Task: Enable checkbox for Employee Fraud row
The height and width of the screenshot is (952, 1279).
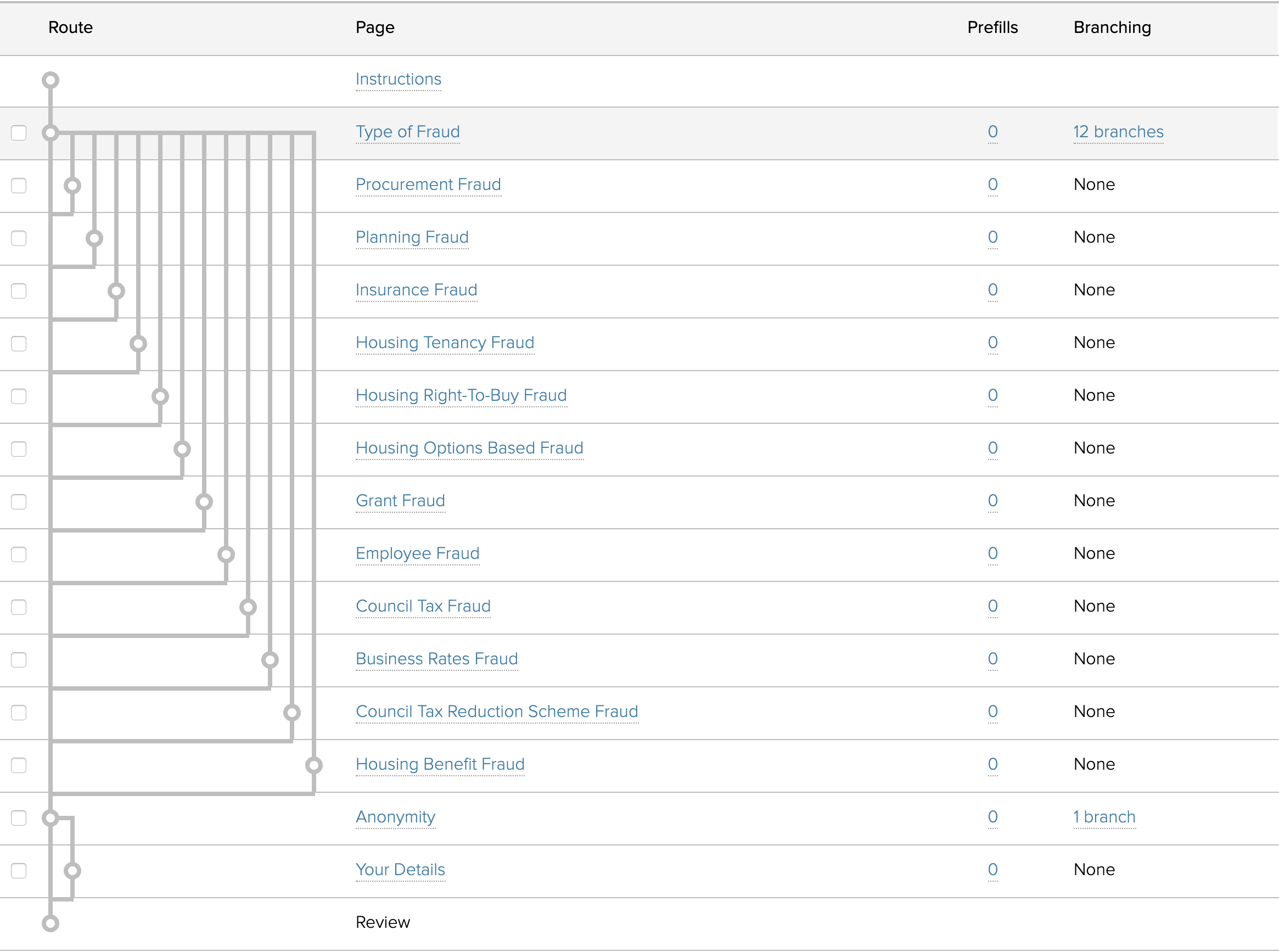Action: [x=19, y=555]
